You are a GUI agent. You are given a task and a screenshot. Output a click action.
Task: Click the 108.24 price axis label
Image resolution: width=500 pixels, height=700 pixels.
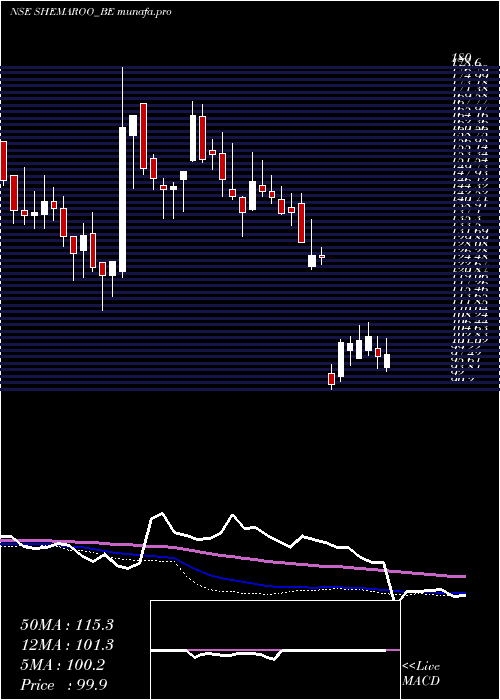(469, 315)
